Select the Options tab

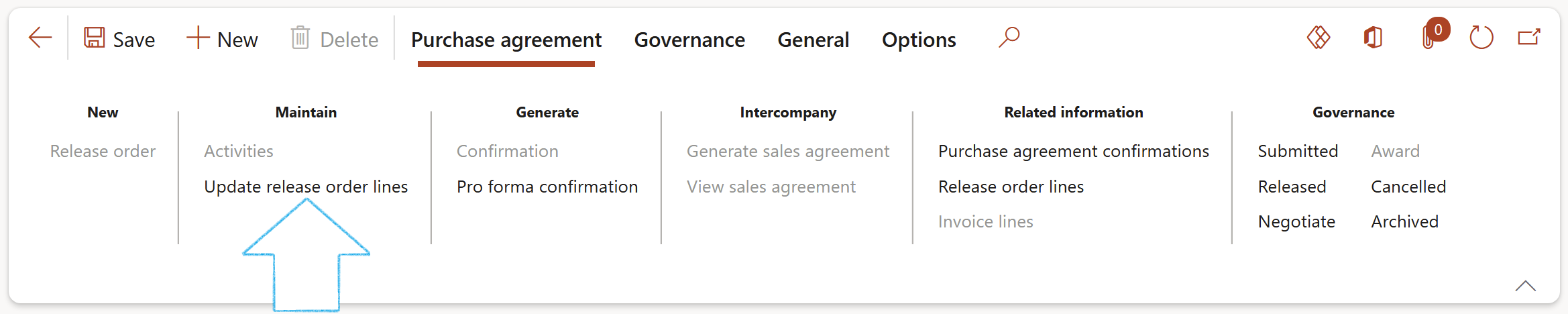919,40
